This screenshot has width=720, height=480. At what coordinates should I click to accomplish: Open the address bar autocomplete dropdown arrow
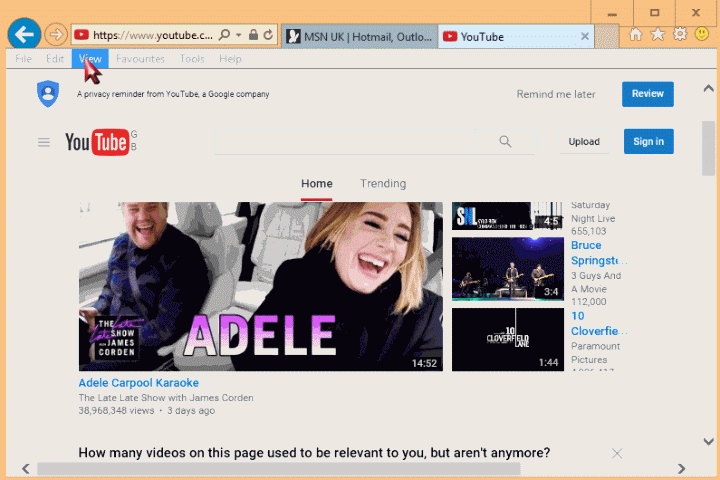tap(238, 35)
